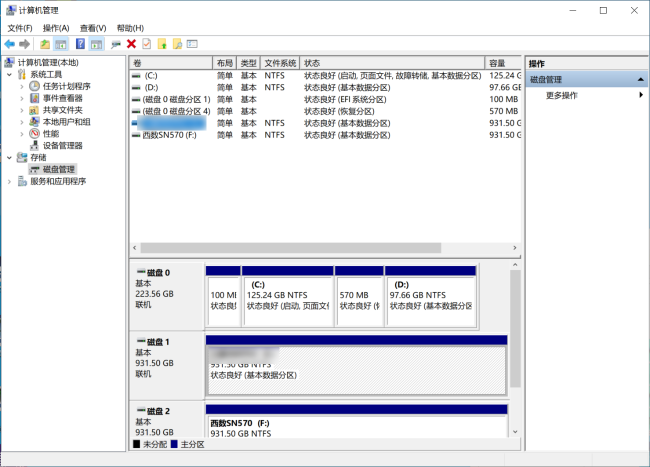Toggle Show/Hide Console Tree toolbar icon

[x=61, y=44]
